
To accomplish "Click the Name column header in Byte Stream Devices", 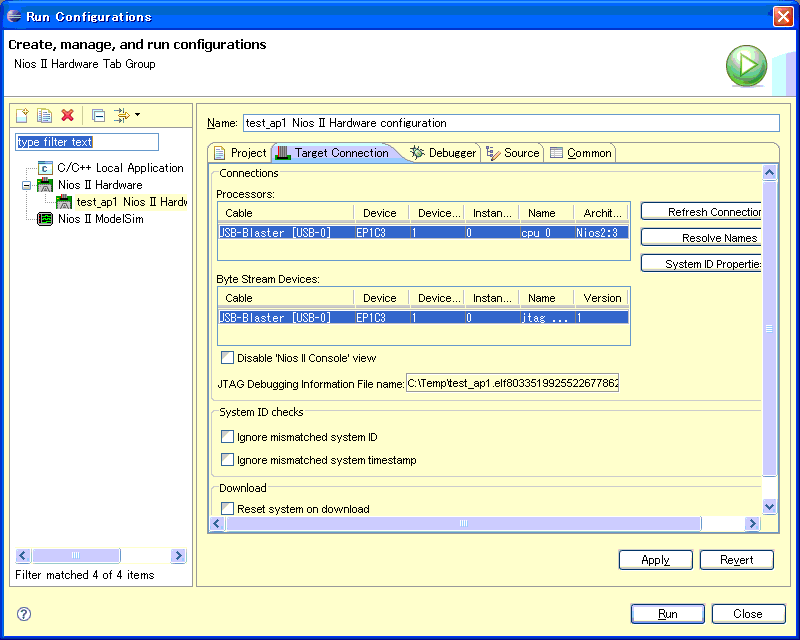I will click(x=546, y=298).
